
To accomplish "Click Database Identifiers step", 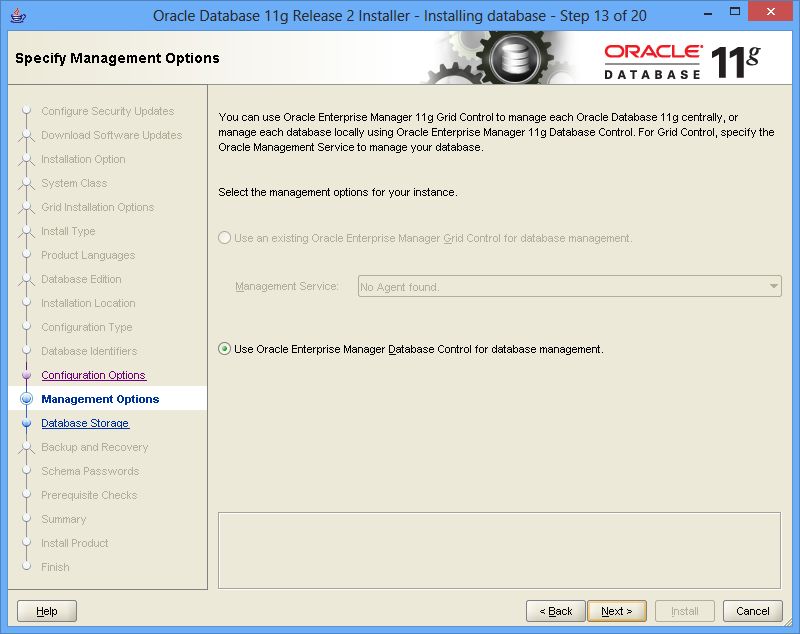I will pos(89,350).
